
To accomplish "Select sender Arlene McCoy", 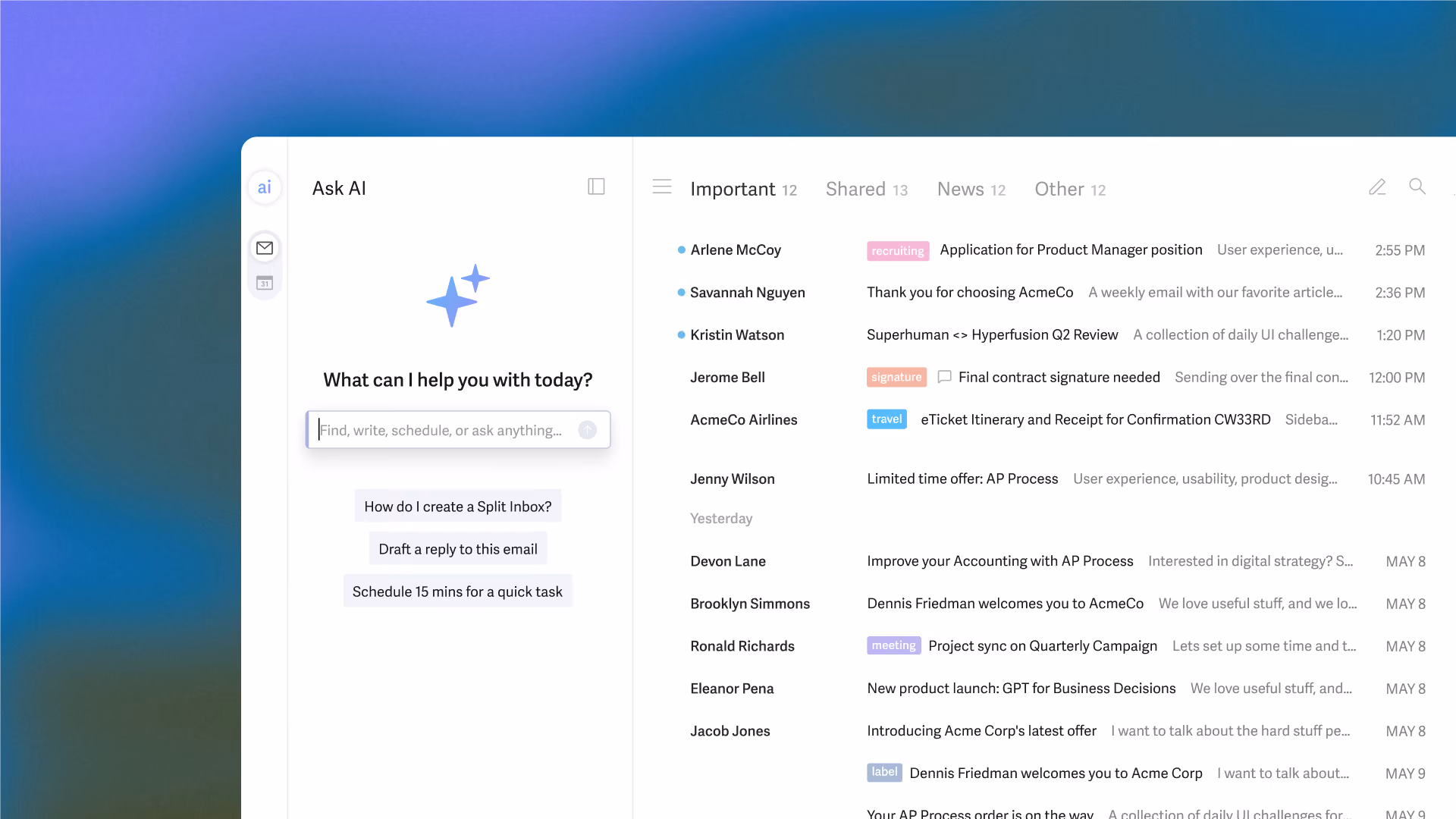I will tap(735, 249).
